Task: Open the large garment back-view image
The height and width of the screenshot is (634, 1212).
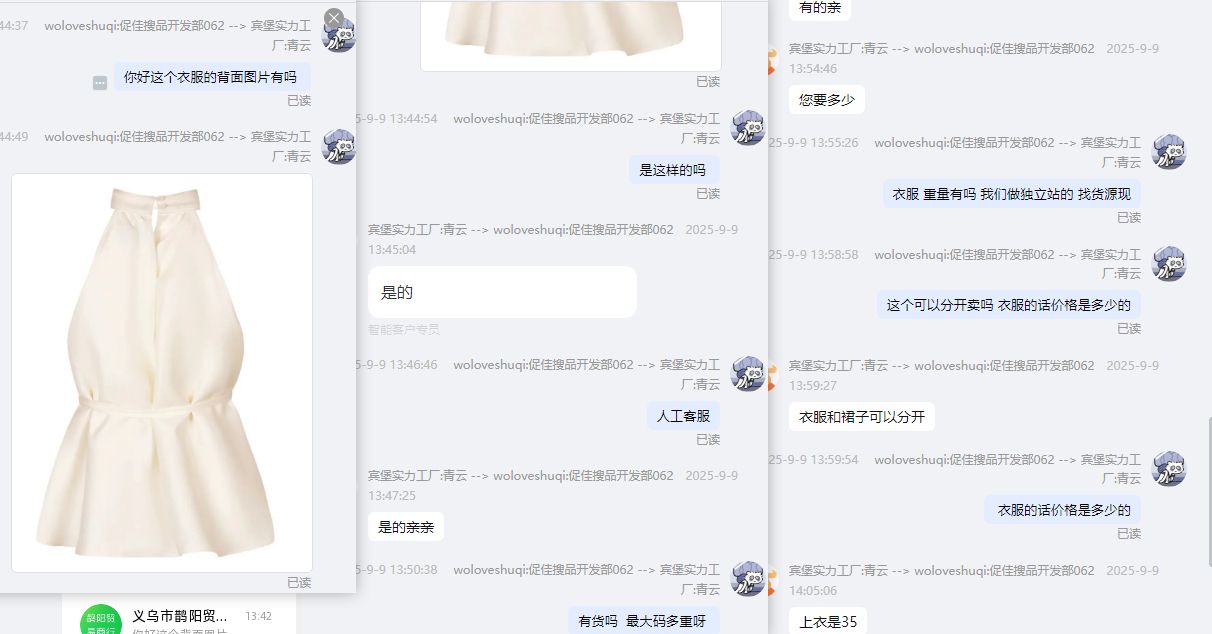Action: (x=162, y=372)
